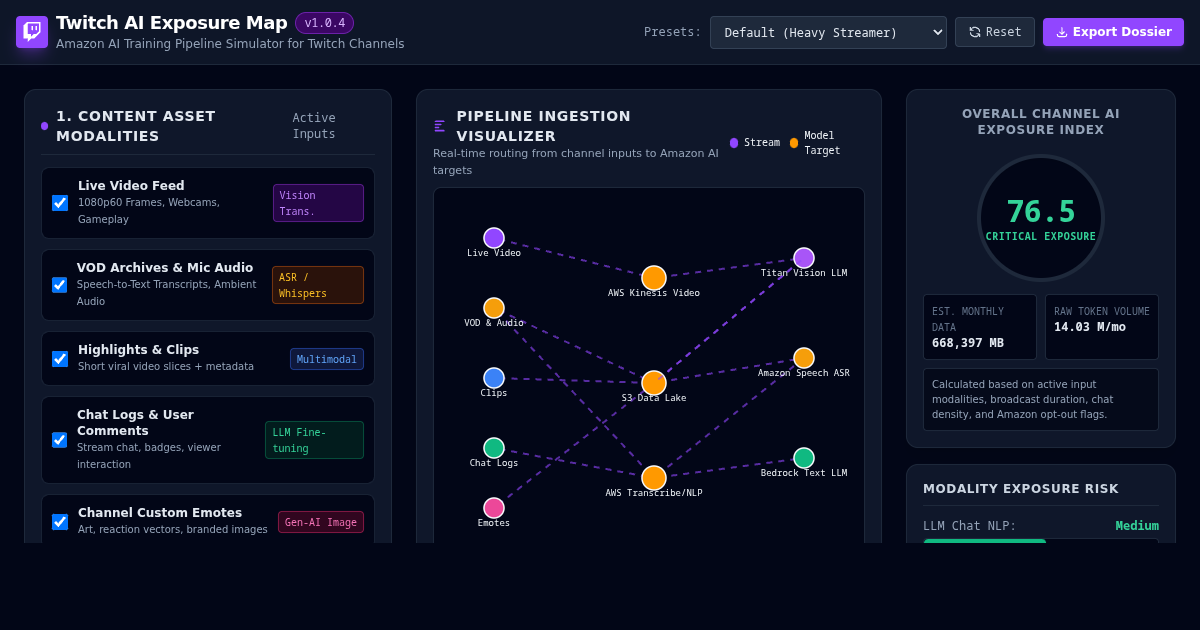The height and width of the screenshot is (630, 1200).
Task: Toggle the Highlights & Clips checkbox
Action: coord(60,359)
